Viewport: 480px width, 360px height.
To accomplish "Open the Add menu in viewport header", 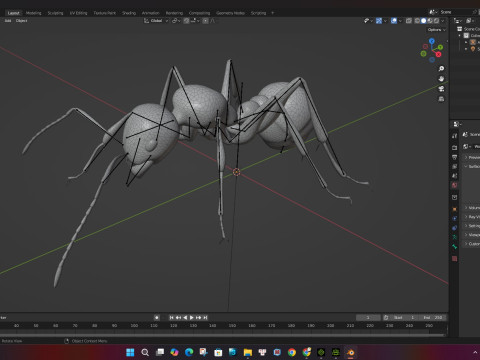I will point(8,21).
